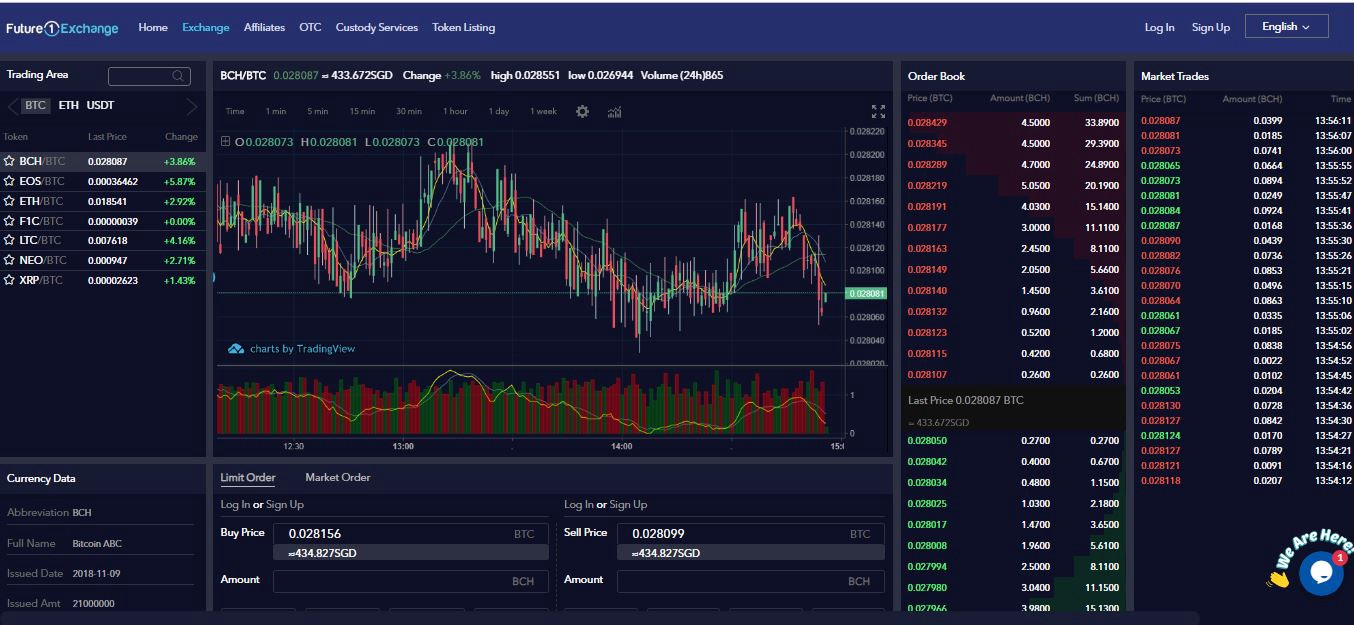Select buy order at 0.028050

pos(1013,440)
